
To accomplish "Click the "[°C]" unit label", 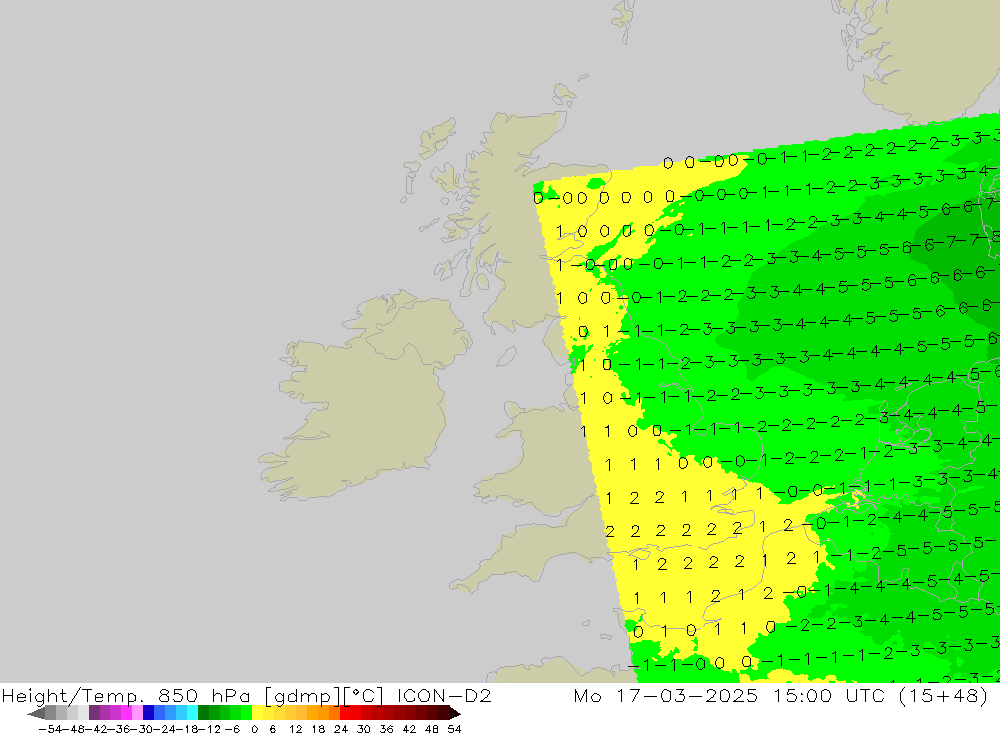I will pyautogui.click(x=364, y=696).
